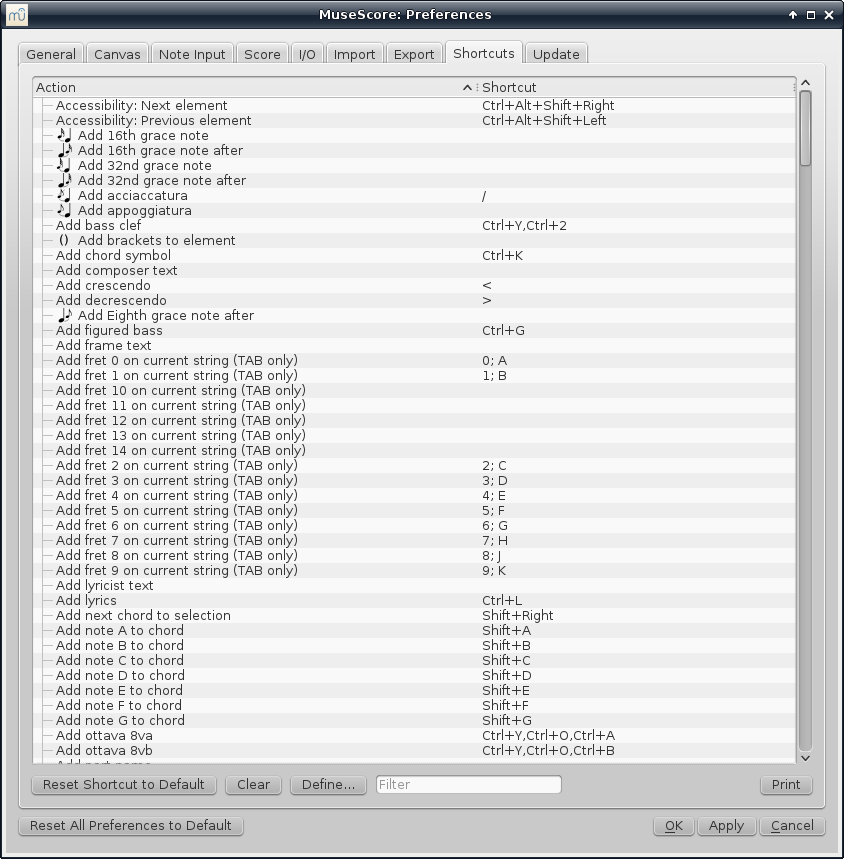The width and height of the screenshot is (844, 859).
Task: Select the Add lyricist text row
Action: pos(414,586)
